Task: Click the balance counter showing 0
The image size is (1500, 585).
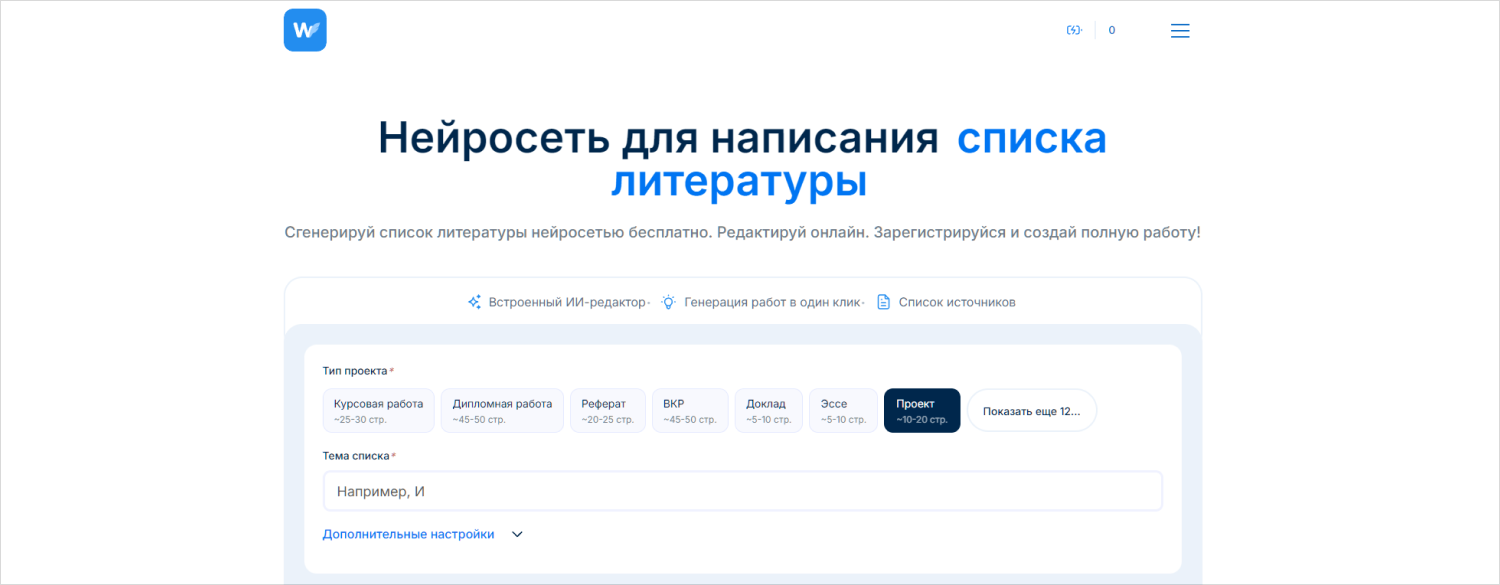Action: coord(1112,30)
